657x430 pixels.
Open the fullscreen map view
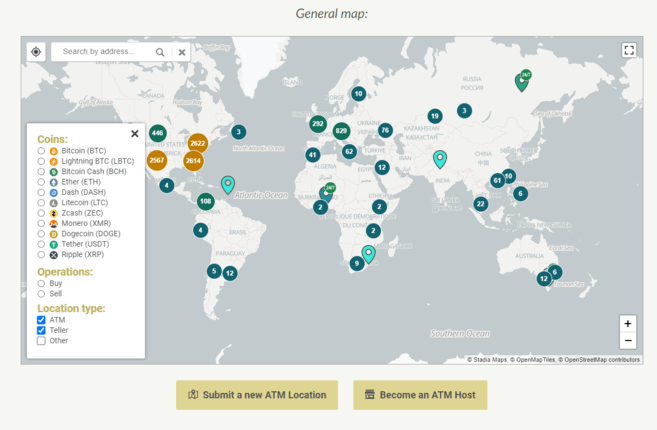pyautogui.click(x=629, y=50)
